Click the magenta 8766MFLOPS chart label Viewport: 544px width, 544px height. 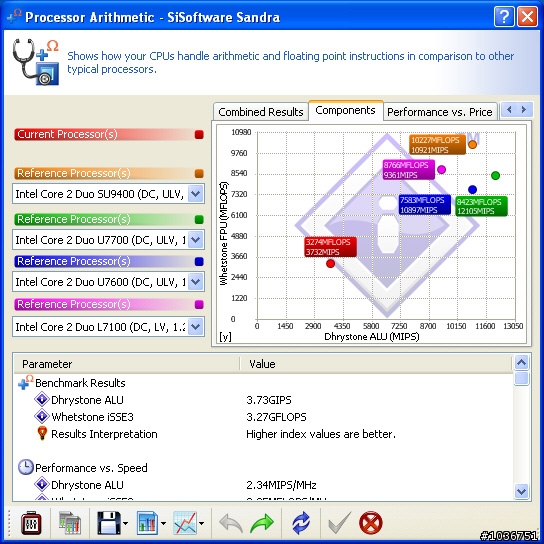point(408,170)
